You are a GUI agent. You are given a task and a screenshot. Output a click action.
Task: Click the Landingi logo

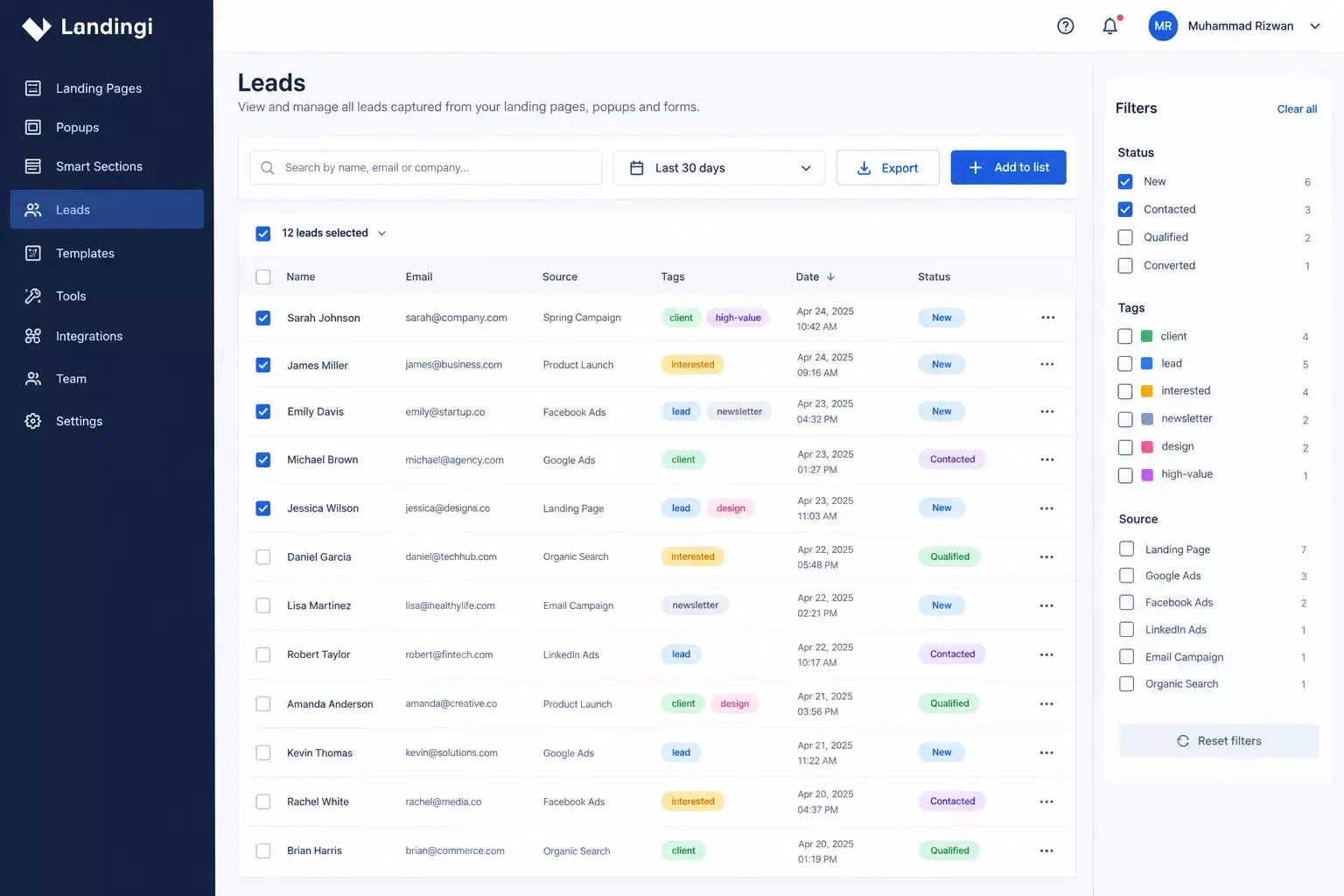87,27
